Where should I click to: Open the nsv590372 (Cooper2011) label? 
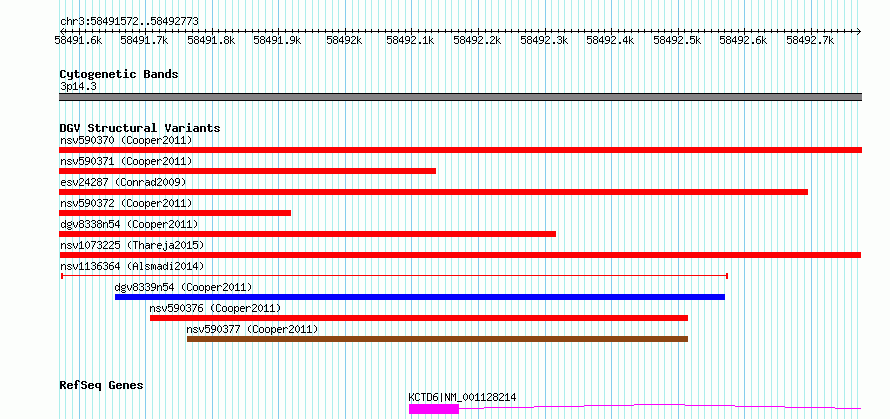(126, 203)
